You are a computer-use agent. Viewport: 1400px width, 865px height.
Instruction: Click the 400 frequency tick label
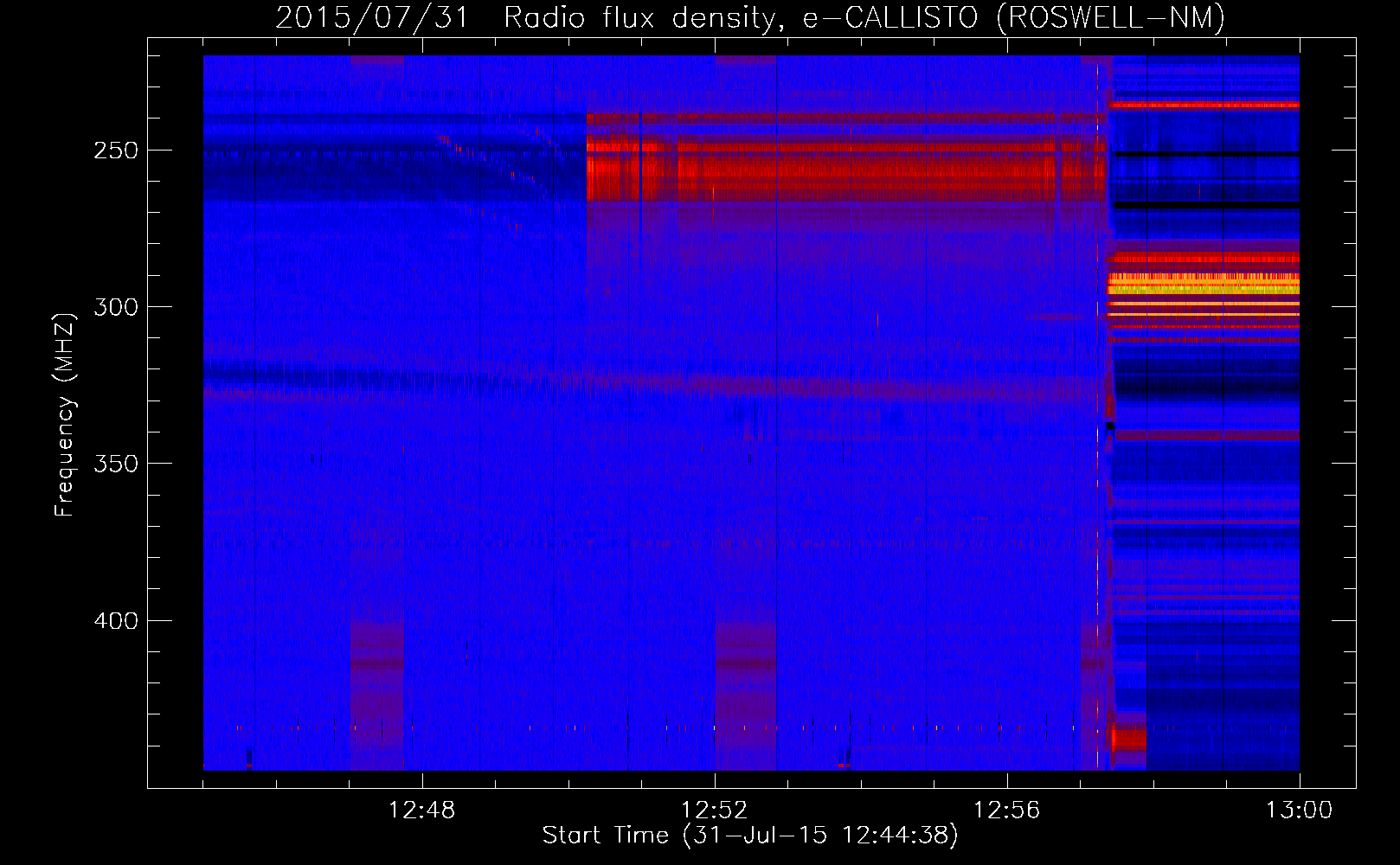click(x=116, y=621)
